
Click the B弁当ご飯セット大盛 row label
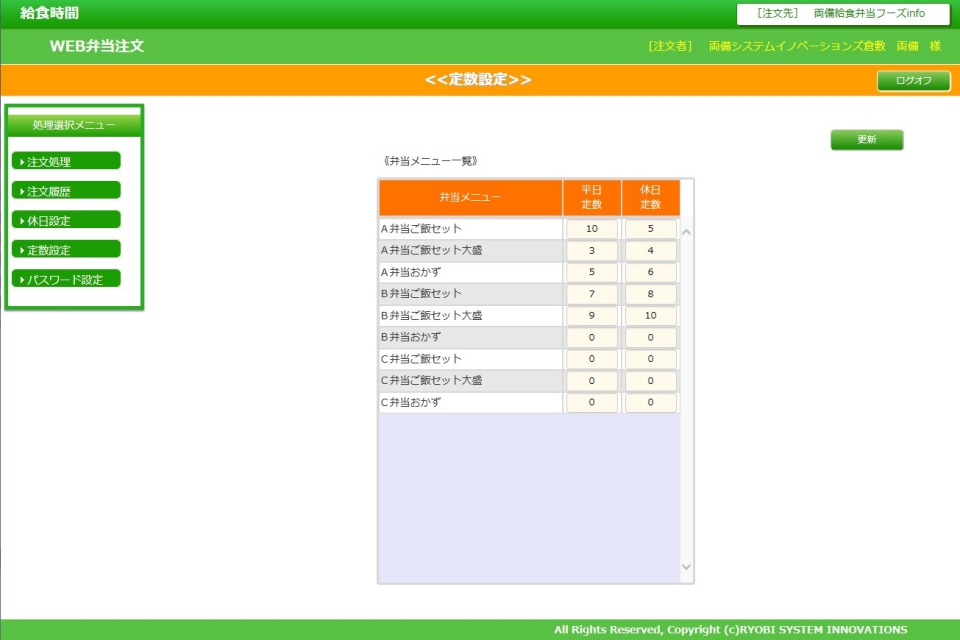point(432,315)
